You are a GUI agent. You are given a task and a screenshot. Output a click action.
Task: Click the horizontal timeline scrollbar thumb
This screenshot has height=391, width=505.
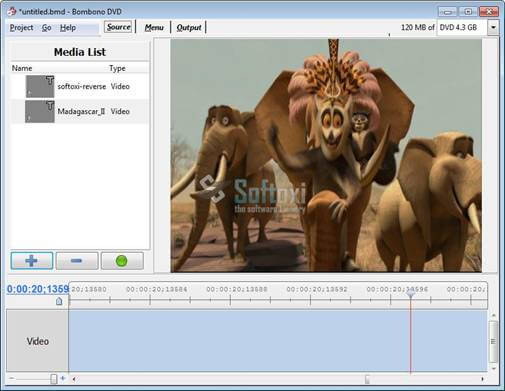pos(367,379)
